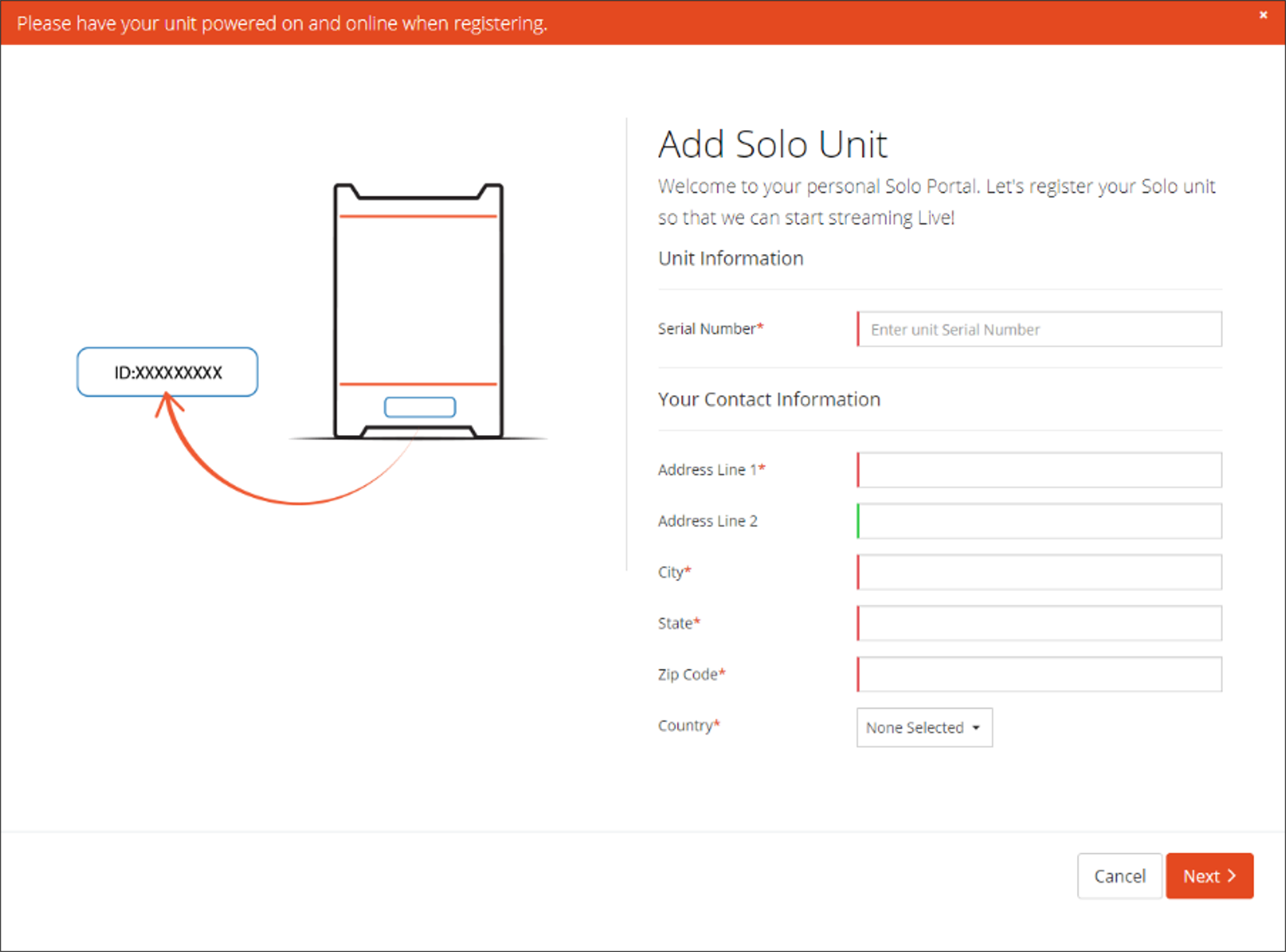Click the Serial Number input field
The height and width of the screenshot is (952, 1286).
click(1039, 329)
